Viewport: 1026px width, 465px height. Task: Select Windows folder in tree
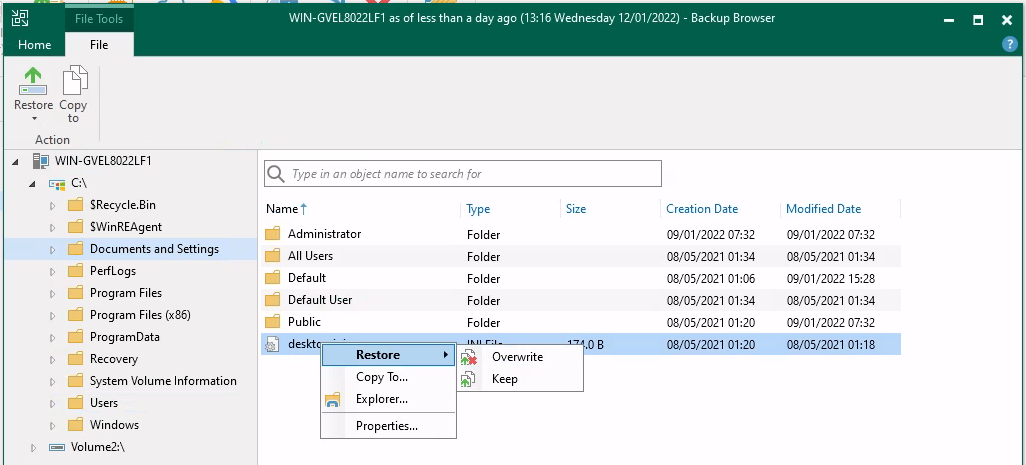tap(115, 424)
